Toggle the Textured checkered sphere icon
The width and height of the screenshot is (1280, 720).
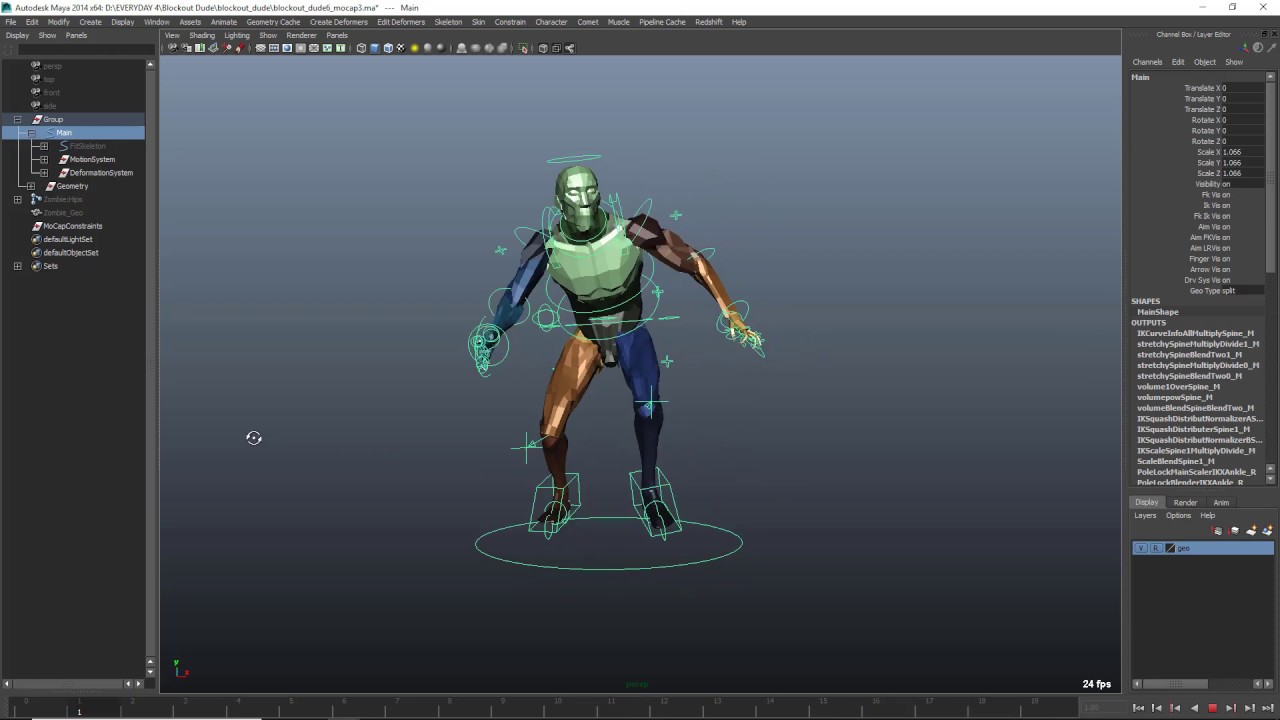[x=401, y=48]
